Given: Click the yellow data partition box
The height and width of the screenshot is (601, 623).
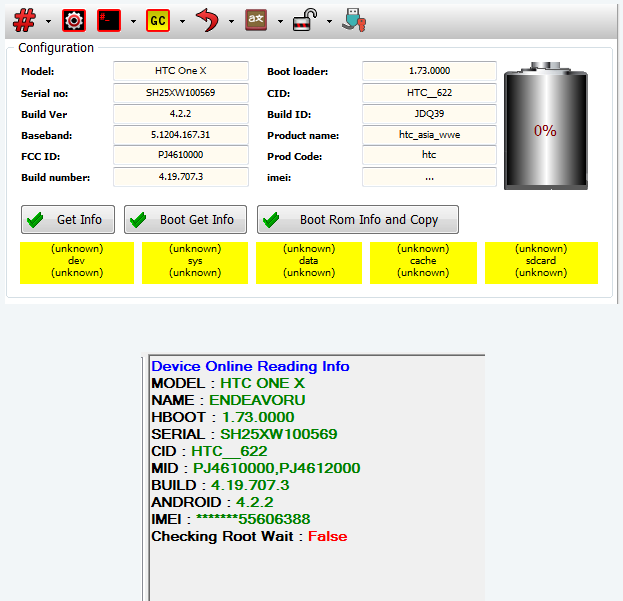Looking at the screenshot, I should [x=309, y=263].
